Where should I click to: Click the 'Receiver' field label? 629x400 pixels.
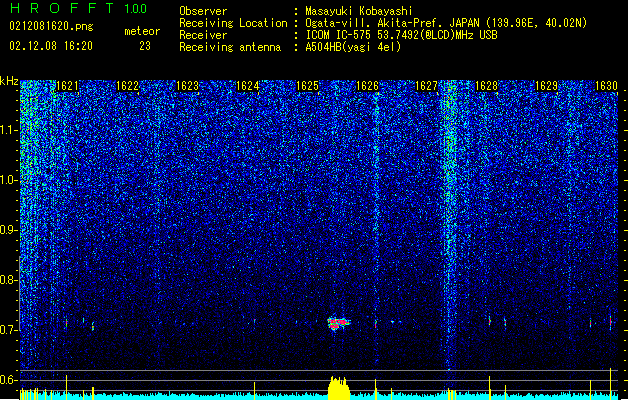[x=203, y=35]
